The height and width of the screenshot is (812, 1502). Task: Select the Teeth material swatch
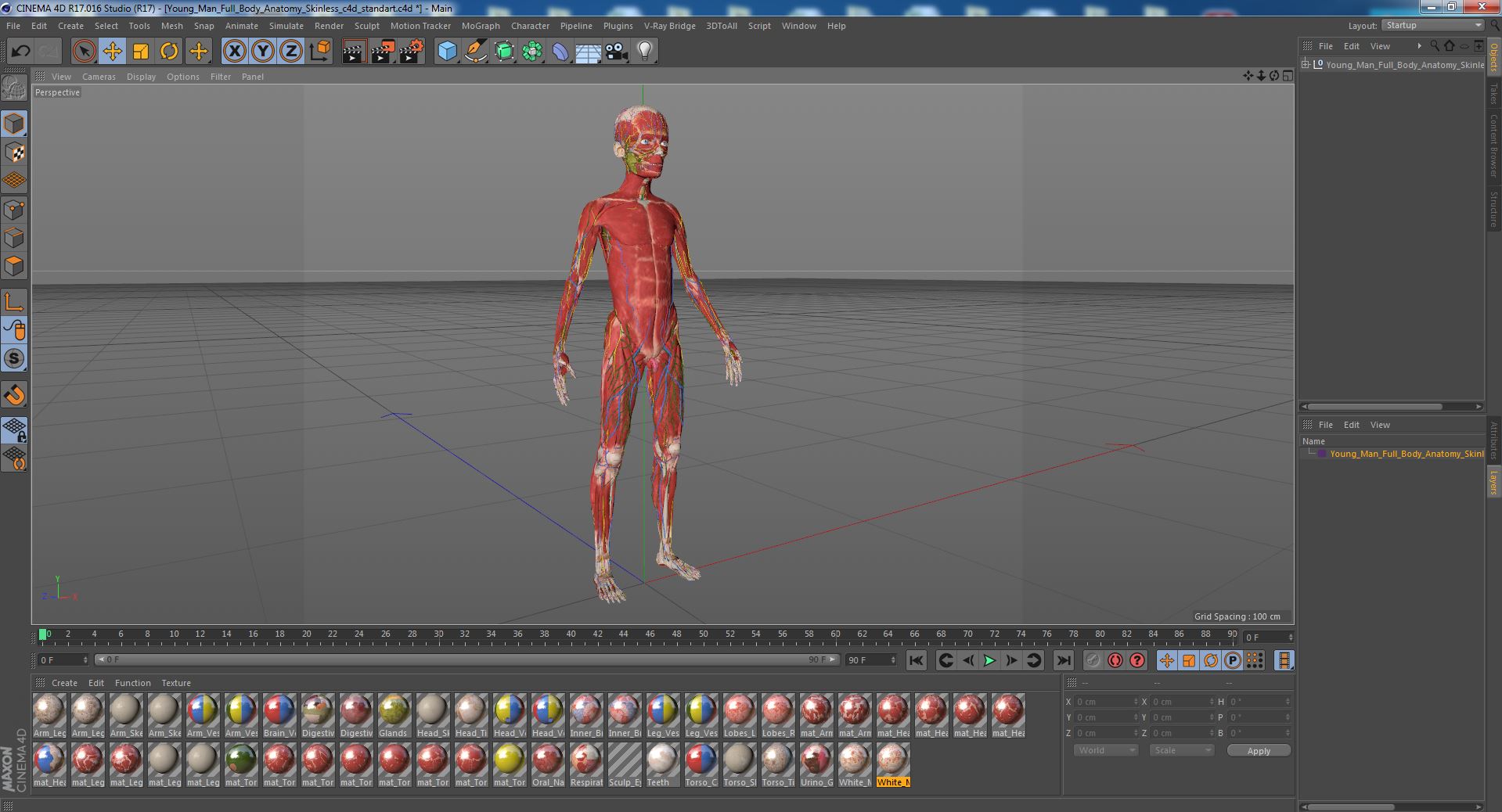pos(662,764)
